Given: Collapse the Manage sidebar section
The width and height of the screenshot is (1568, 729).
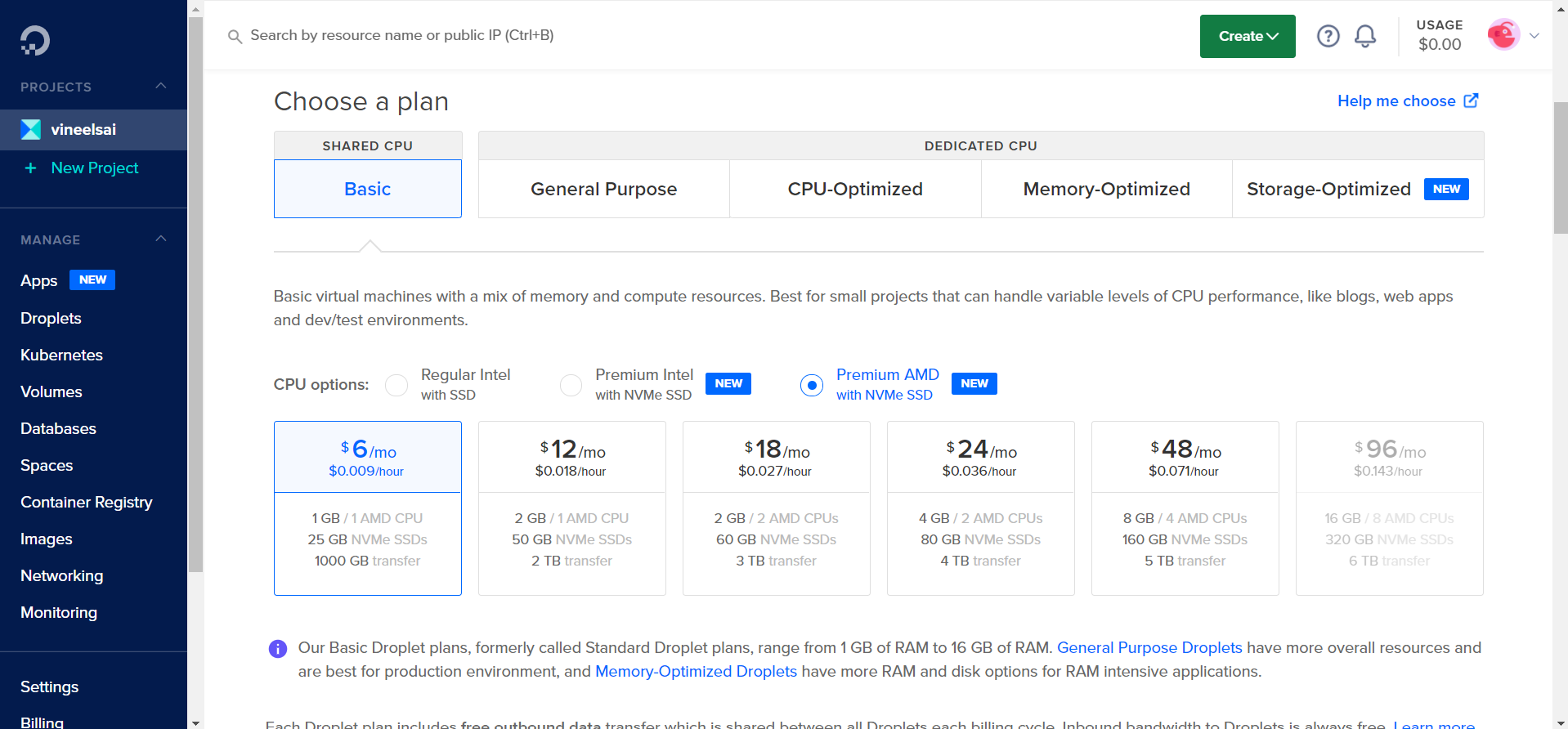Looking at the screenshot, I should (x=161, y=239).
